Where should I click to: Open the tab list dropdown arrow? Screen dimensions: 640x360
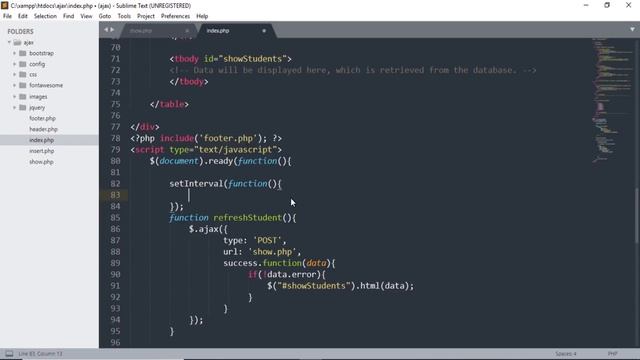[632, 29]
